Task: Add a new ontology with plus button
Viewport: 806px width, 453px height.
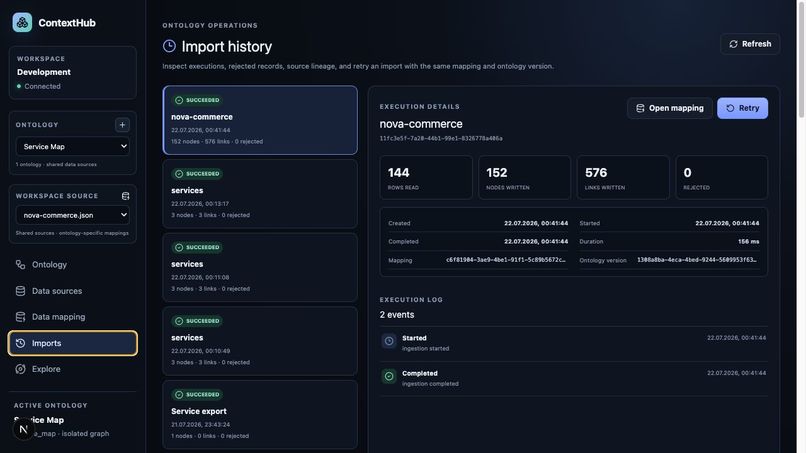Action: pyautogui.click(x=122, y=125)
